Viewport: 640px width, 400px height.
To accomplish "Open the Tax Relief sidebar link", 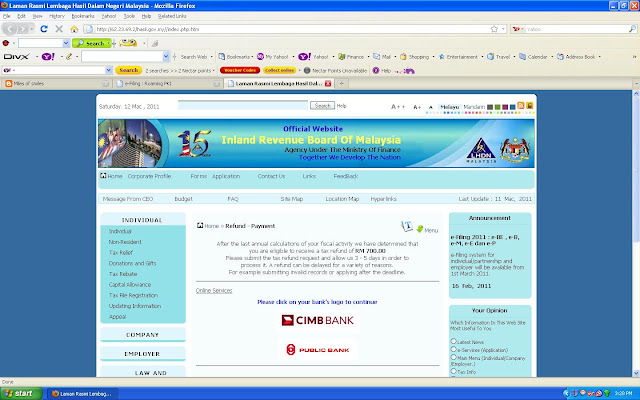I will point(121,253).
